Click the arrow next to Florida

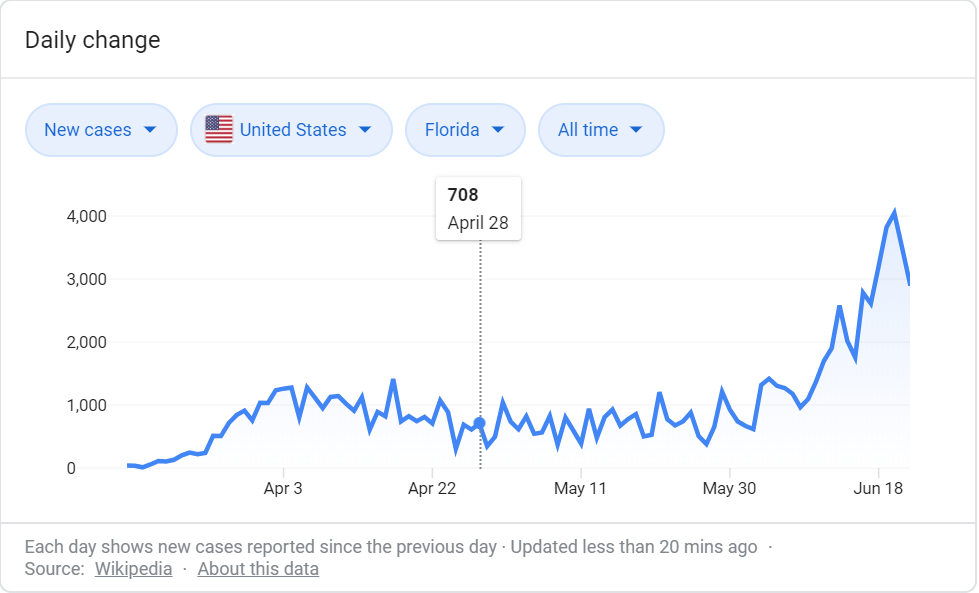point(497,130)
